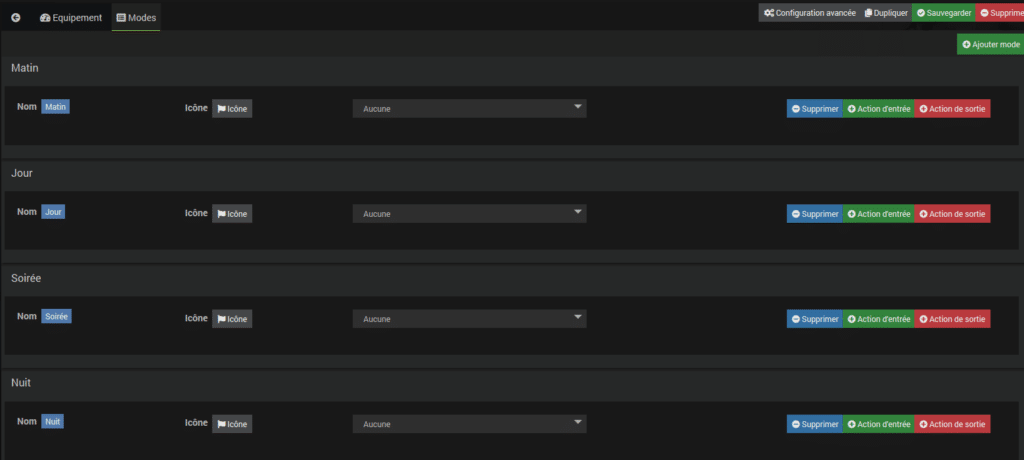Delete equipment with top Supprimer button
The height and width of the screenshot is (460, 1024).
1000,13
